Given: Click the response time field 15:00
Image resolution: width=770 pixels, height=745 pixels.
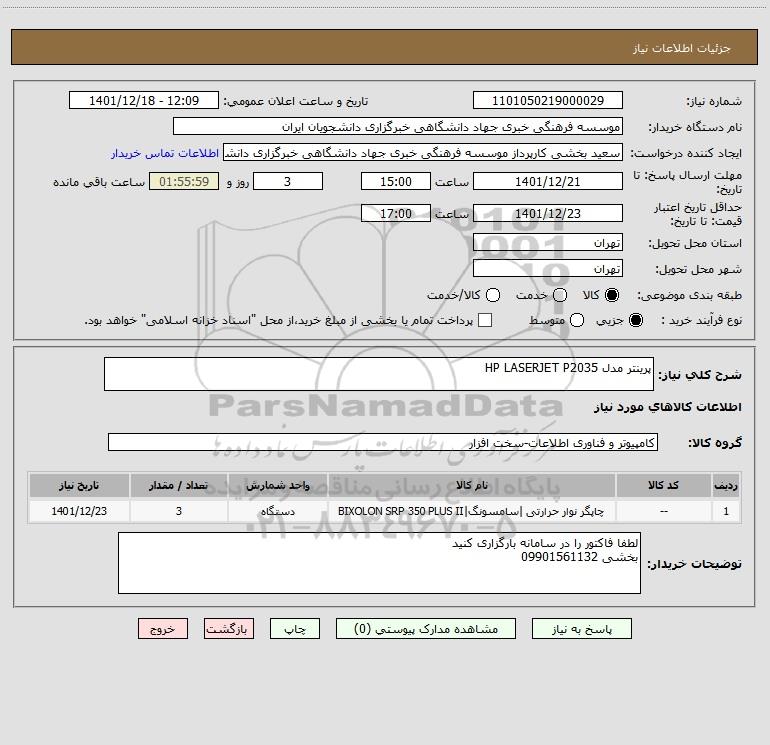Looking at the screenshot, I should (396, 181).
